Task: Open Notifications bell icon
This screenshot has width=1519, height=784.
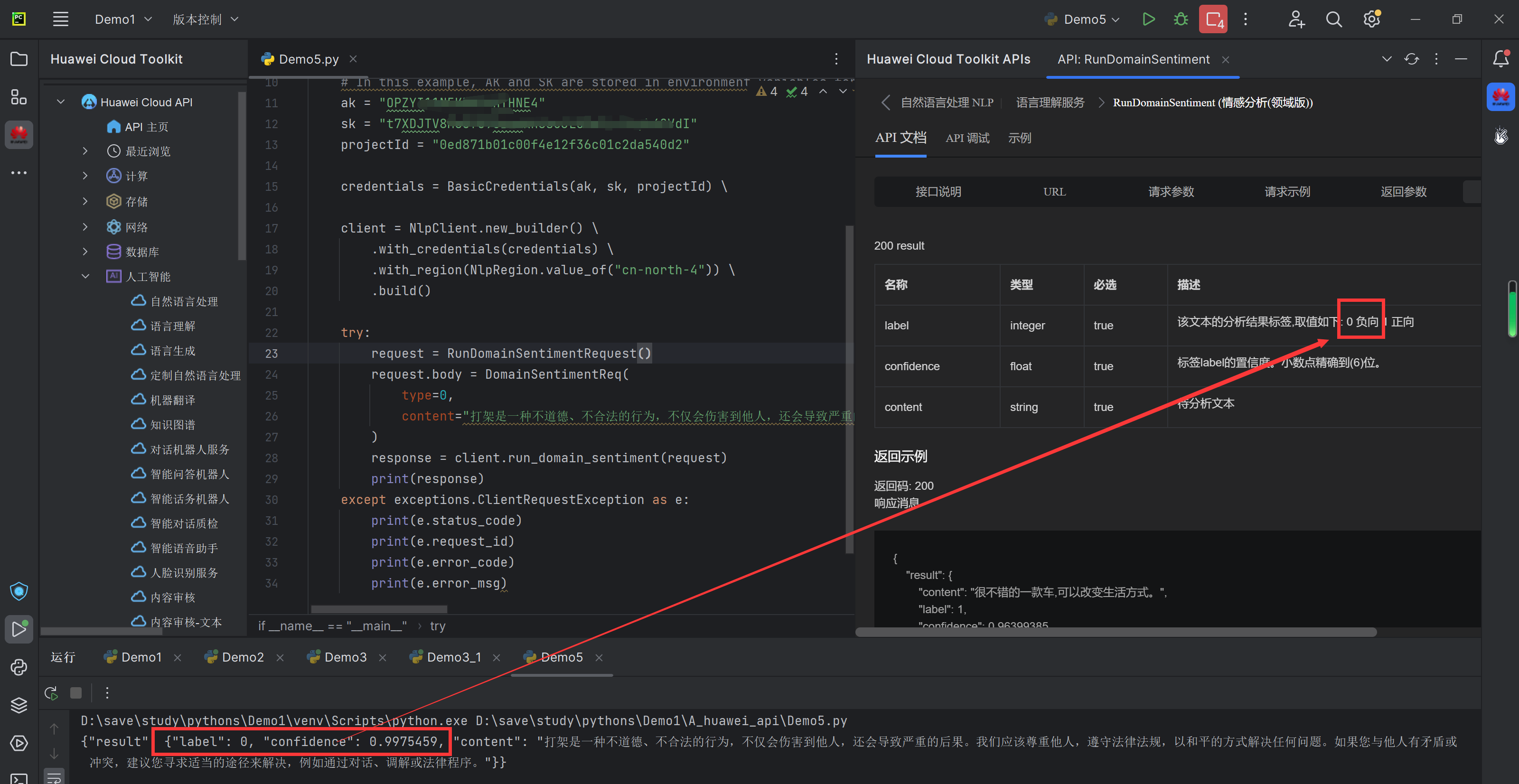Action: 1500,58
